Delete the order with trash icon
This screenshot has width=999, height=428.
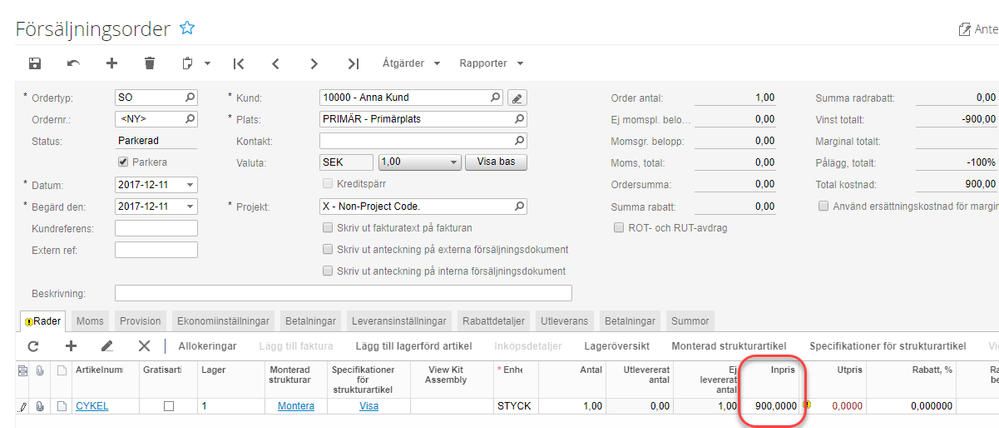149,64
